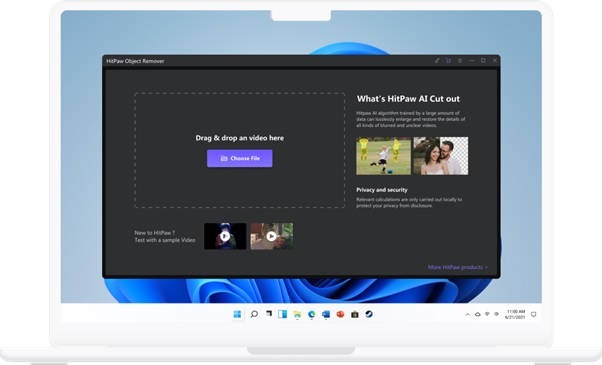Open the notification center icon

coord(533,314)
